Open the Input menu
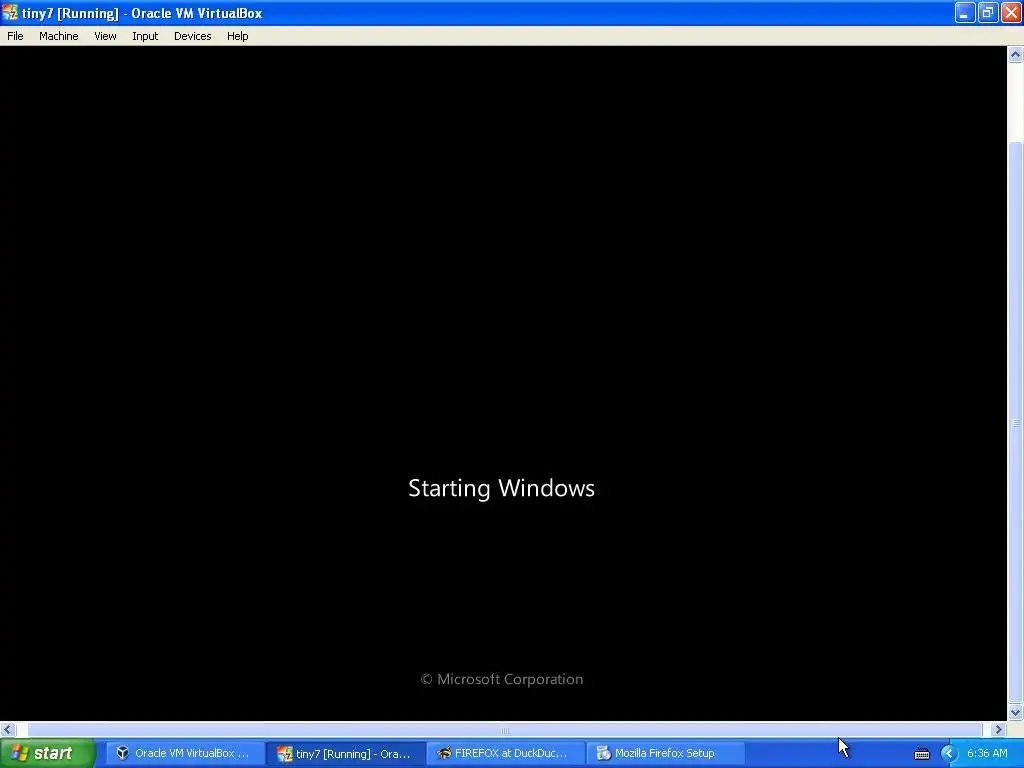The width and height of the screenshot is (1024, 768). (145, 36)
